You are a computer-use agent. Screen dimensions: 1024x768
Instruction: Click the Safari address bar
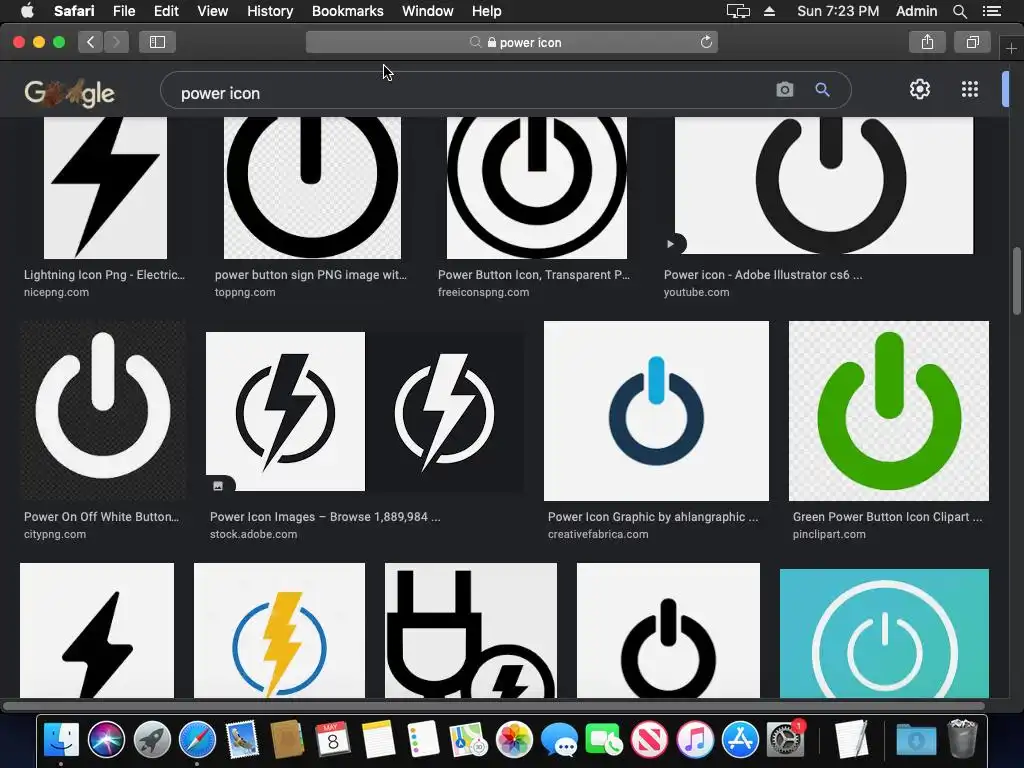pyautogui.click(x=511, y=42)
